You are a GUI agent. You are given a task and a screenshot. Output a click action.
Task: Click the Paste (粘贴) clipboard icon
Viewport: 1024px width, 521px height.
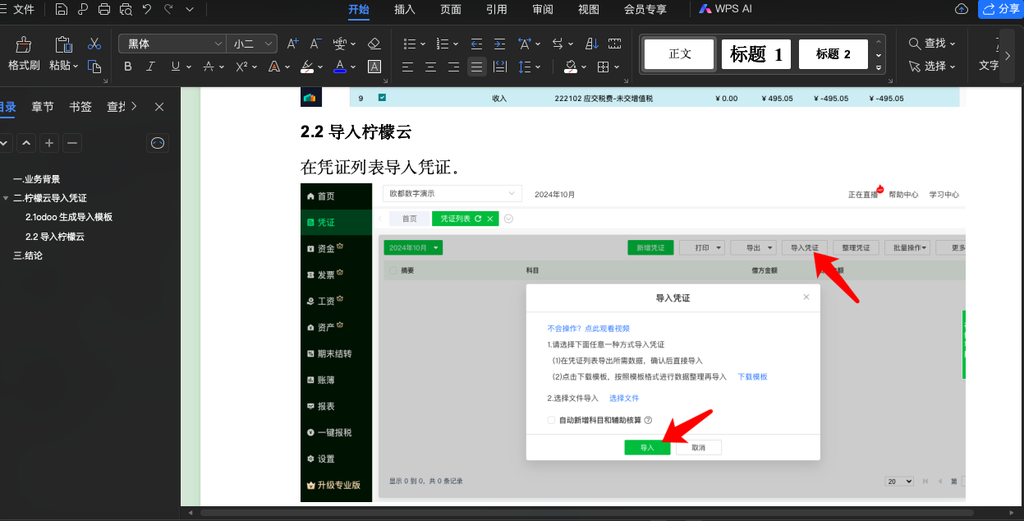[63, 44]
